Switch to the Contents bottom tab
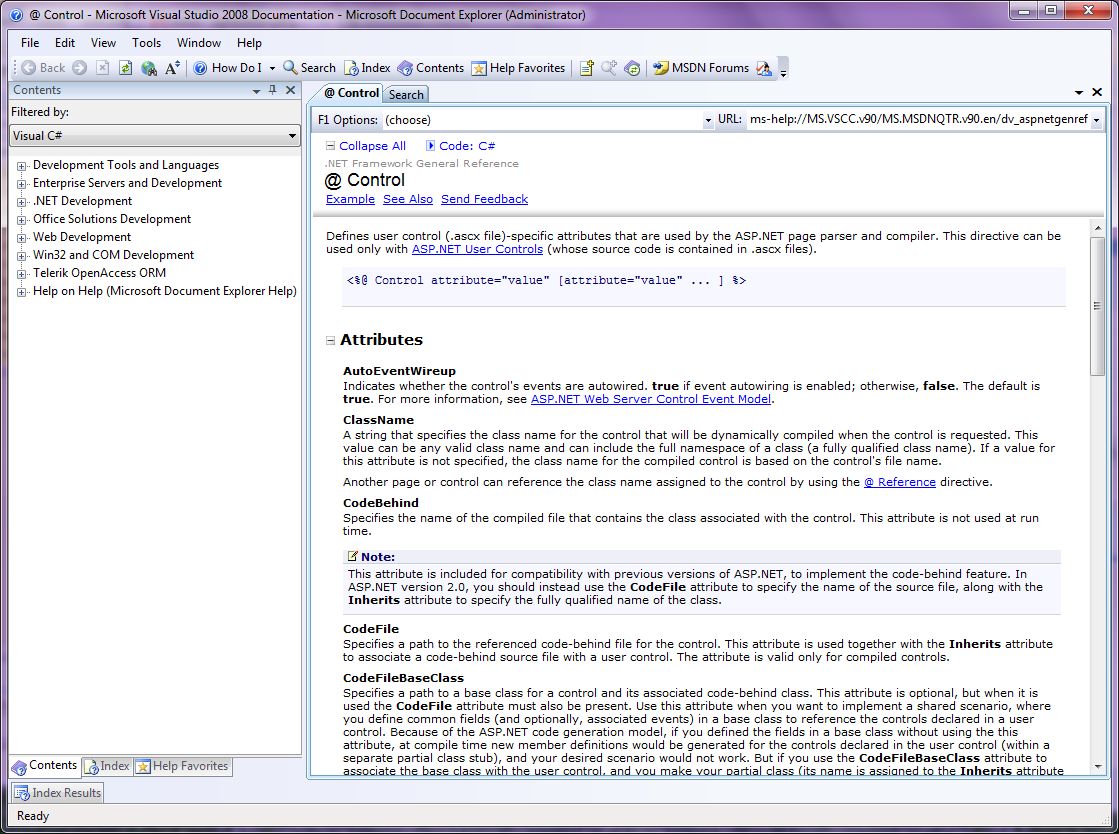The height and width of the screenshot is (834, 1119). pyautogui.click(x=44, y=766)
